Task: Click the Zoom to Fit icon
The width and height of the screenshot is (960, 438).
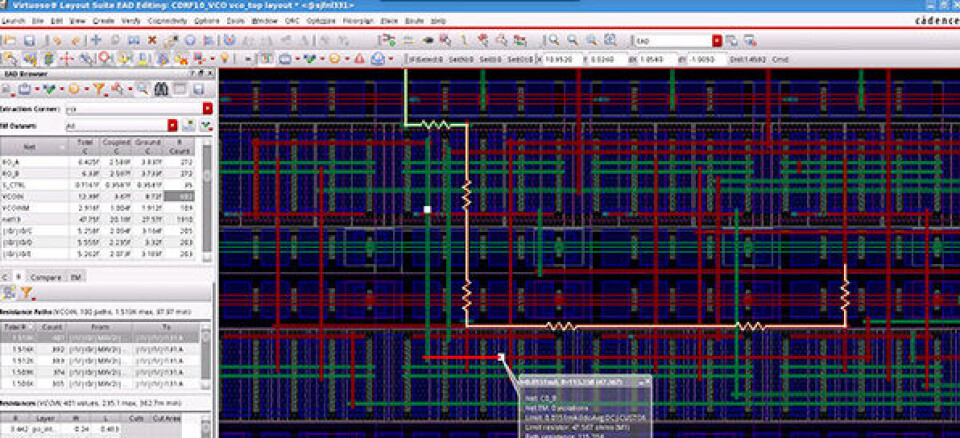Action: [591, 40]
